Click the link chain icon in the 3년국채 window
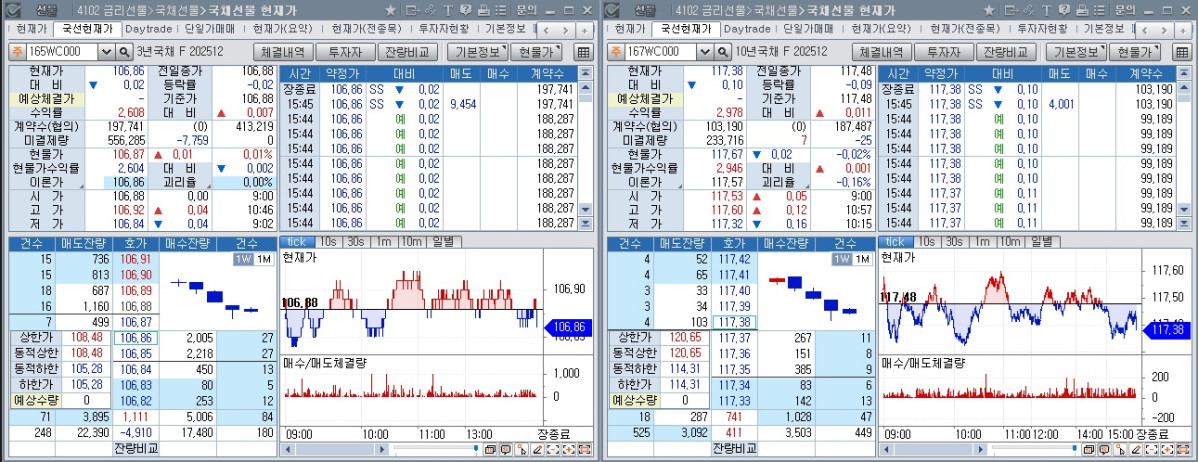Image resolution: width=1198 pixels, height=462 pixels. (430, 11)
